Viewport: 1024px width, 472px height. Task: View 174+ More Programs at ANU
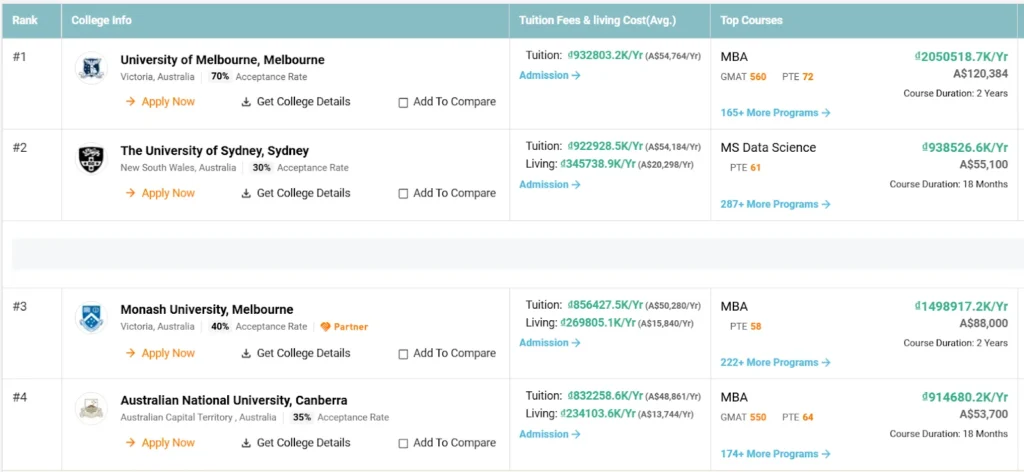775,453
